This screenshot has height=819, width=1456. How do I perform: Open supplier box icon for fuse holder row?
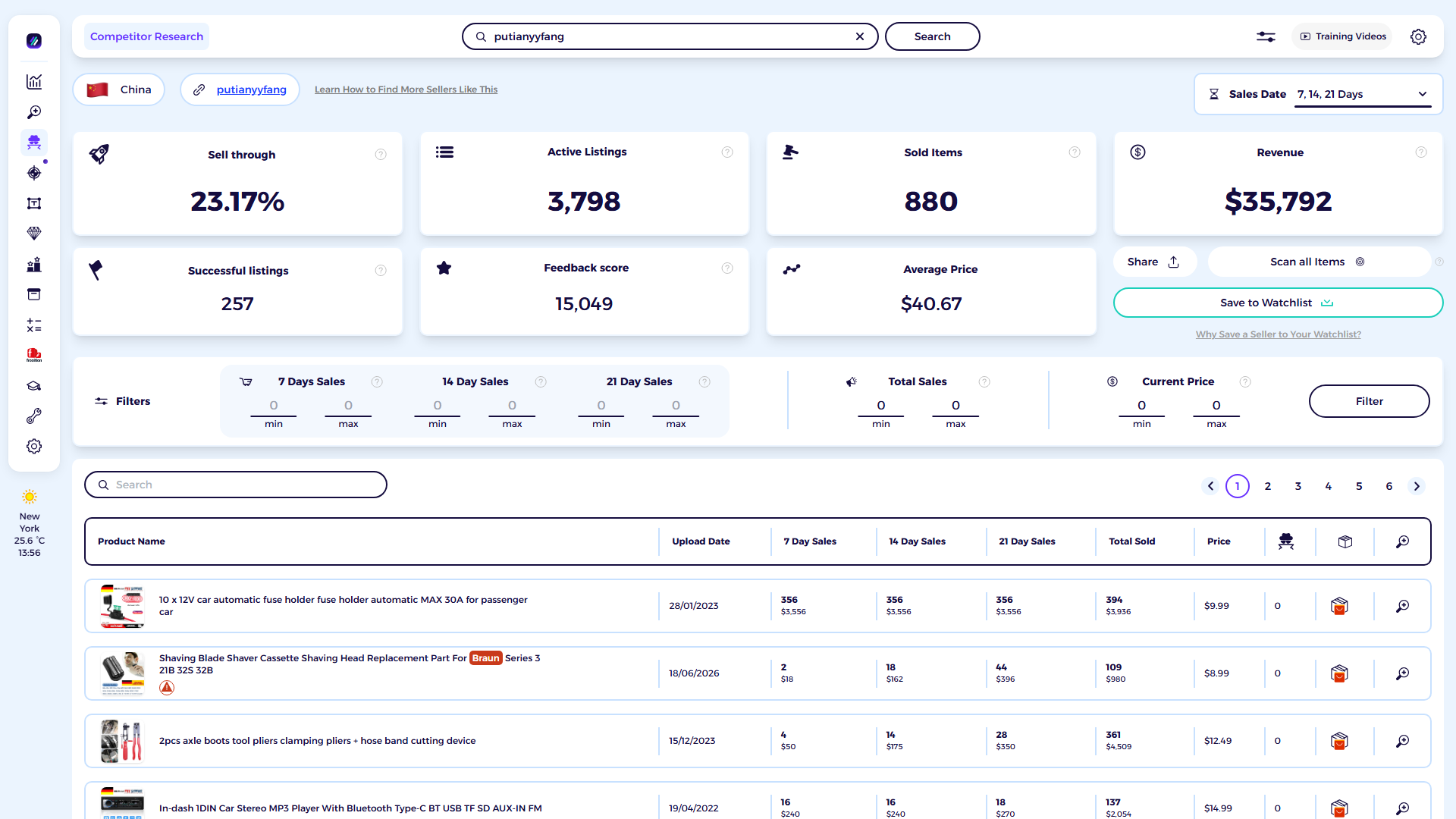(x=1339, y=606)
